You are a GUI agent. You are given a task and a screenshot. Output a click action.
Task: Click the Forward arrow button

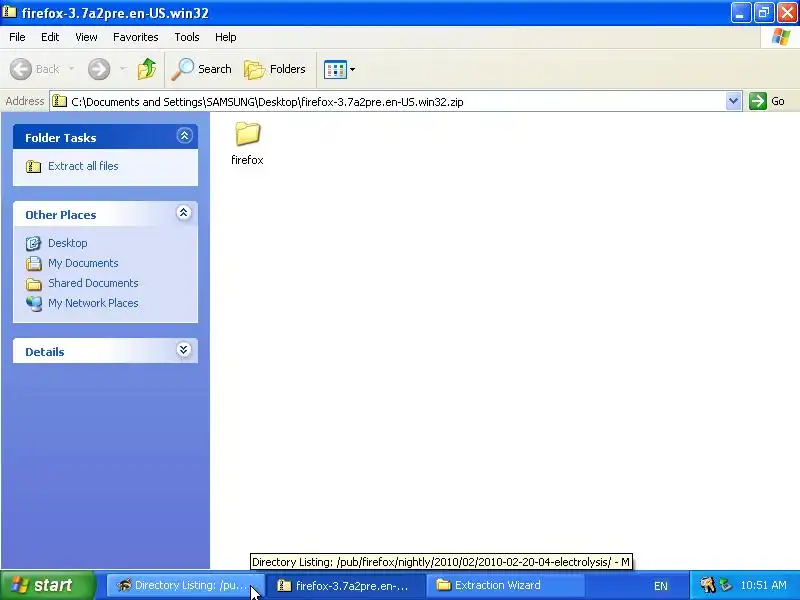click(x=99, y=69)
